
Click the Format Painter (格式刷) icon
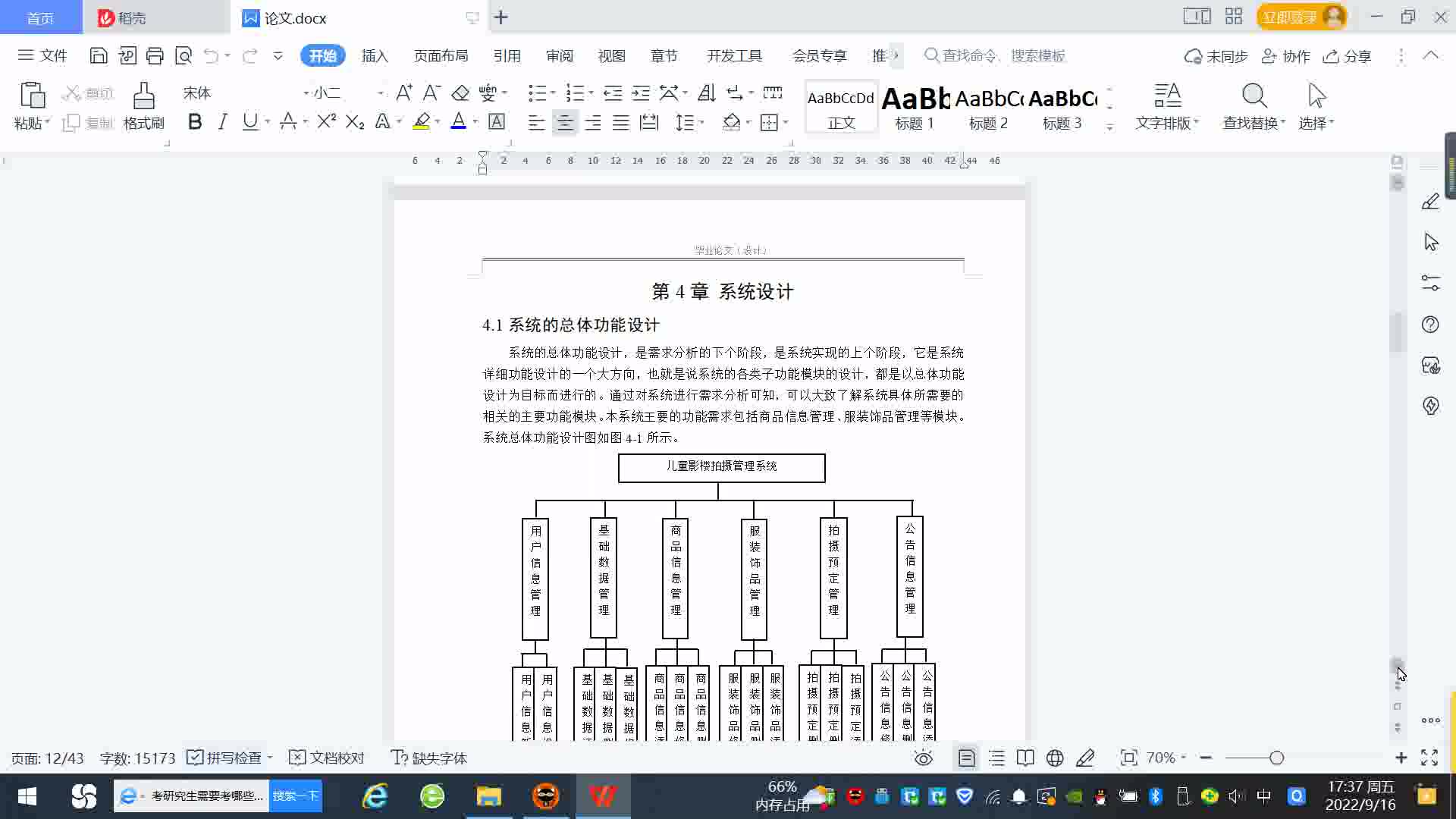click(x=143, y=97)
